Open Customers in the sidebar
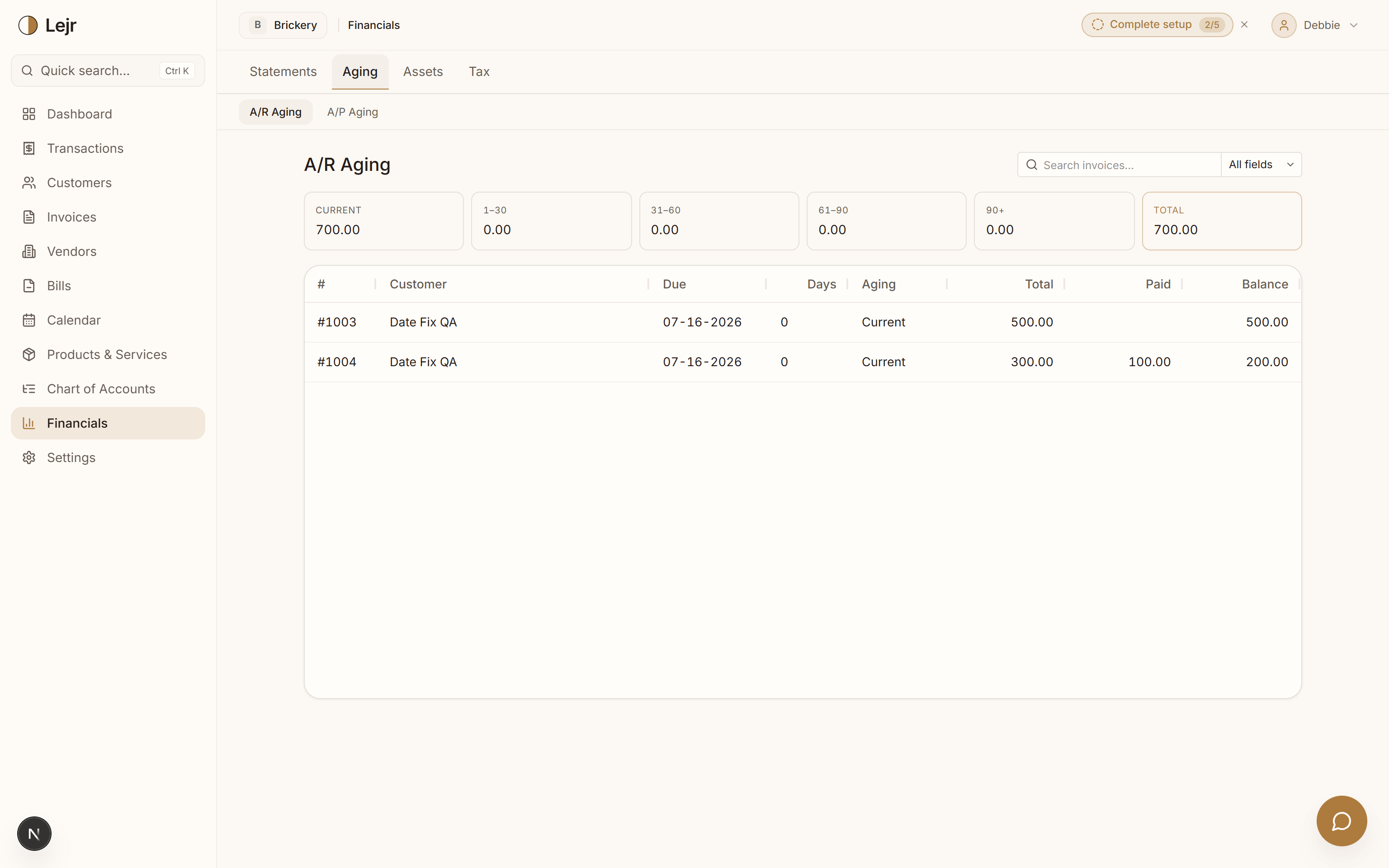 click(108, 183)
